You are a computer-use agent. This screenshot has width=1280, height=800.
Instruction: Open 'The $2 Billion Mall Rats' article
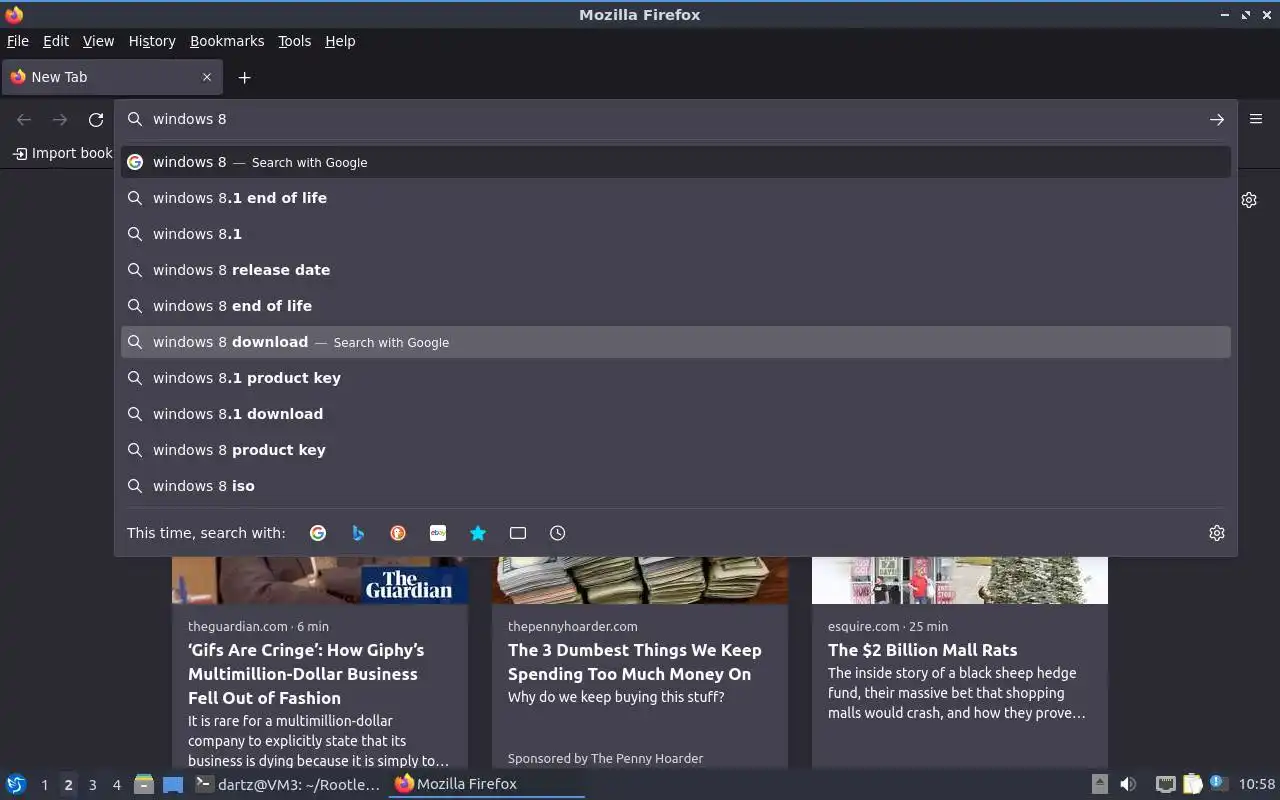tap(922, 650)
